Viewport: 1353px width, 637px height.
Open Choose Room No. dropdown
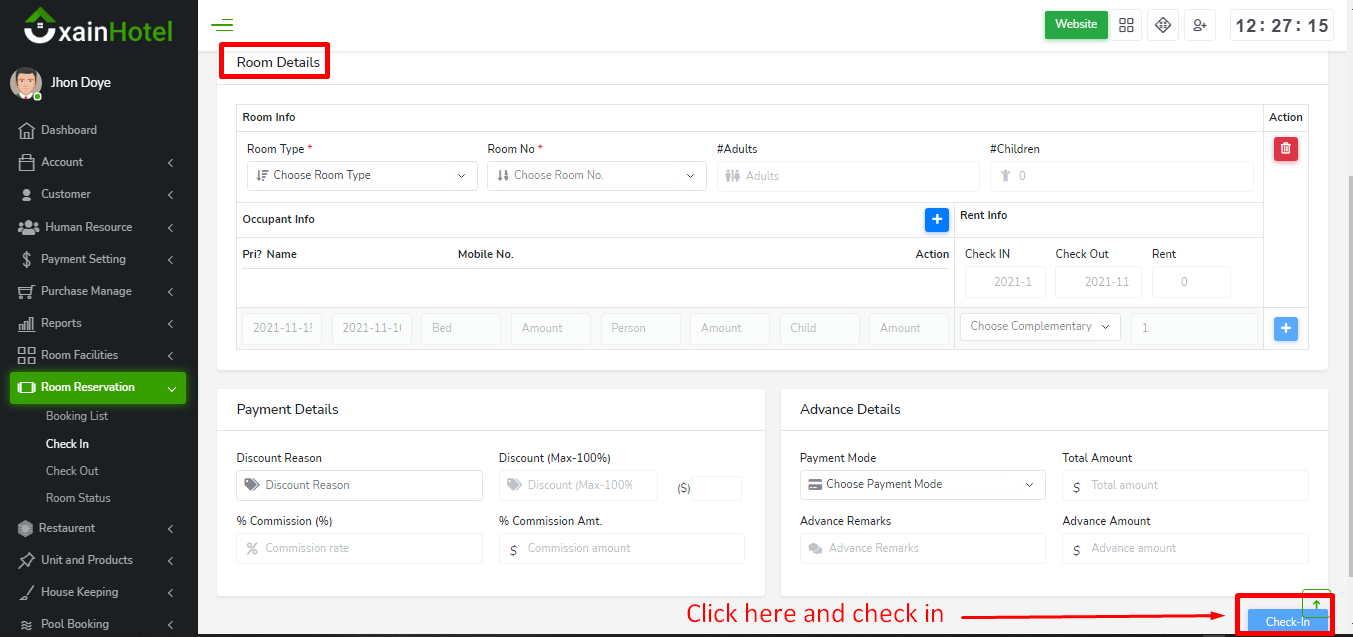tap(596, 176)
